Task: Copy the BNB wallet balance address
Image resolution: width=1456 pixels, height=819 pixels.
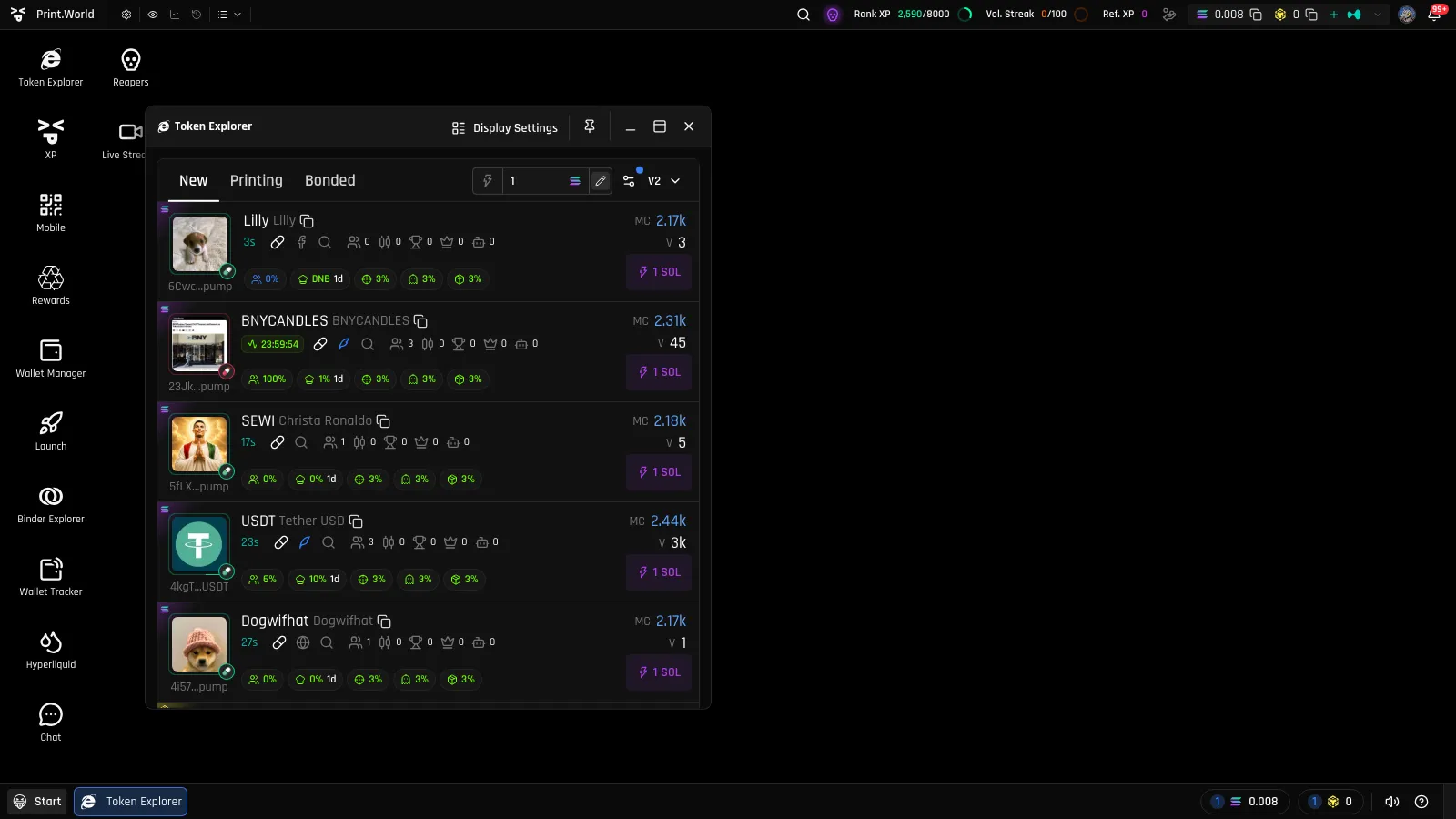Action: tap(1311, 15)
